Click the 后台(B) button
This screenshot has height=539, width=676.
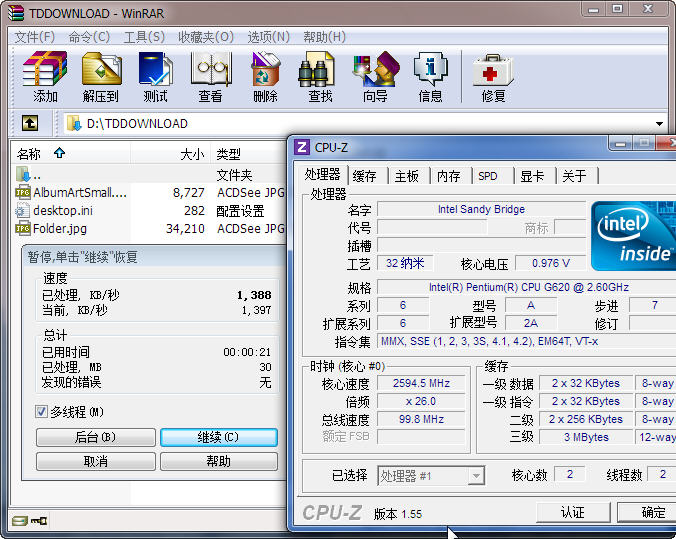(x=96, y=437)
